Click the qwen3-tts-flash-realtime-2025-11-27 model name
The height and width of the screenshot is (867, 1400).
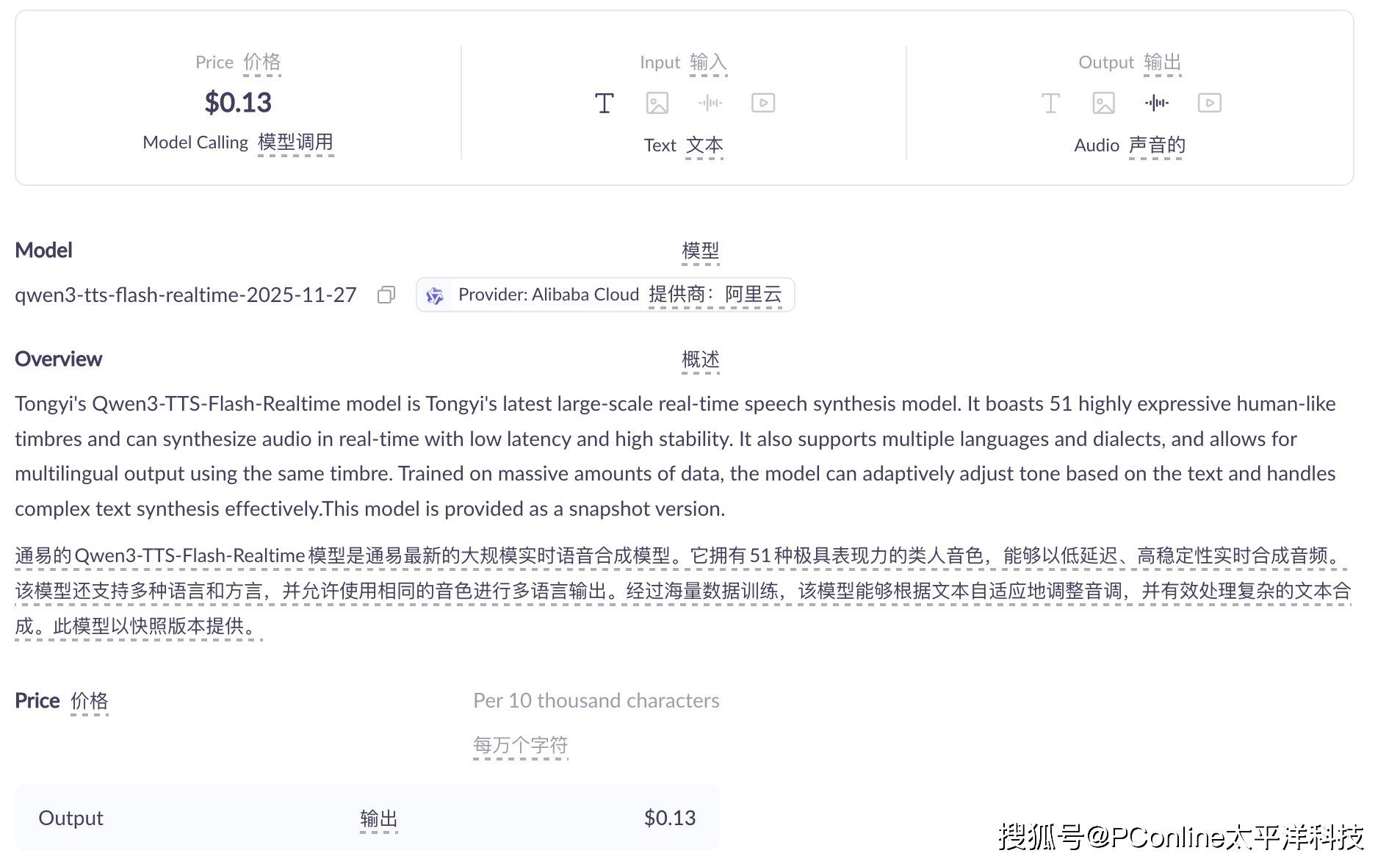tap(185, 295)
